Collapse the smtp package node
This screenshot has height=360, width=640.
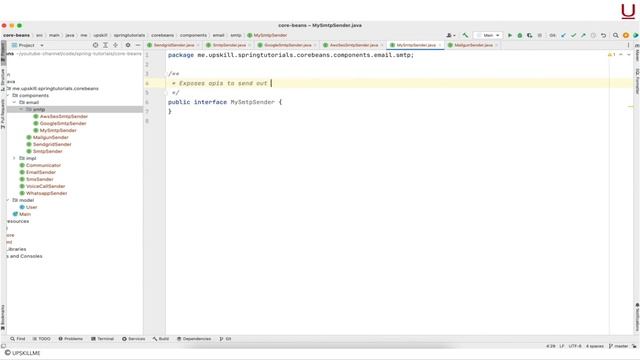(22, 109)
